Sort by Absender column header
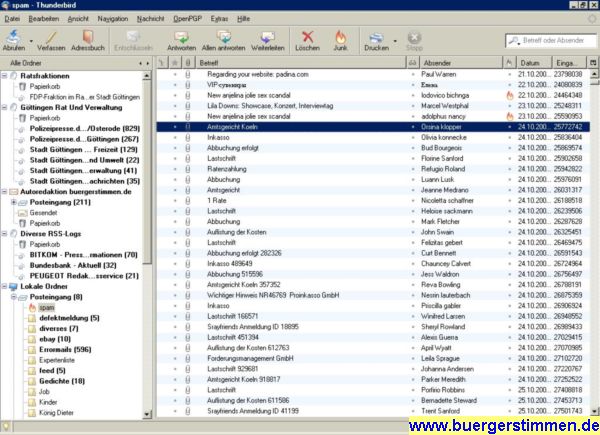The width and height of the screenshot is (600, 435). pyautogui.click(x=461, y=63)
